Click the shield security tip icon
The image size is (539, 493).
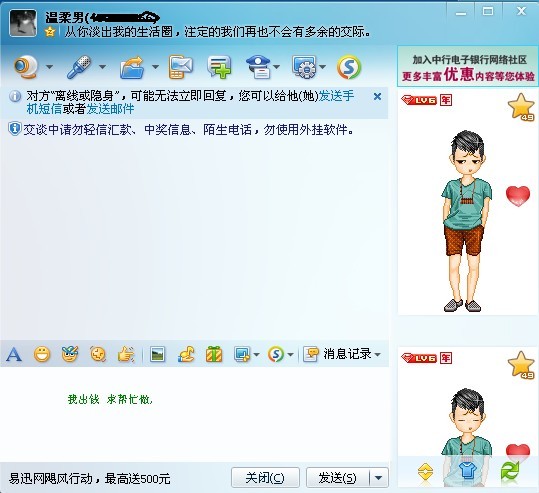pyautogui.click(x=15, y=129)
